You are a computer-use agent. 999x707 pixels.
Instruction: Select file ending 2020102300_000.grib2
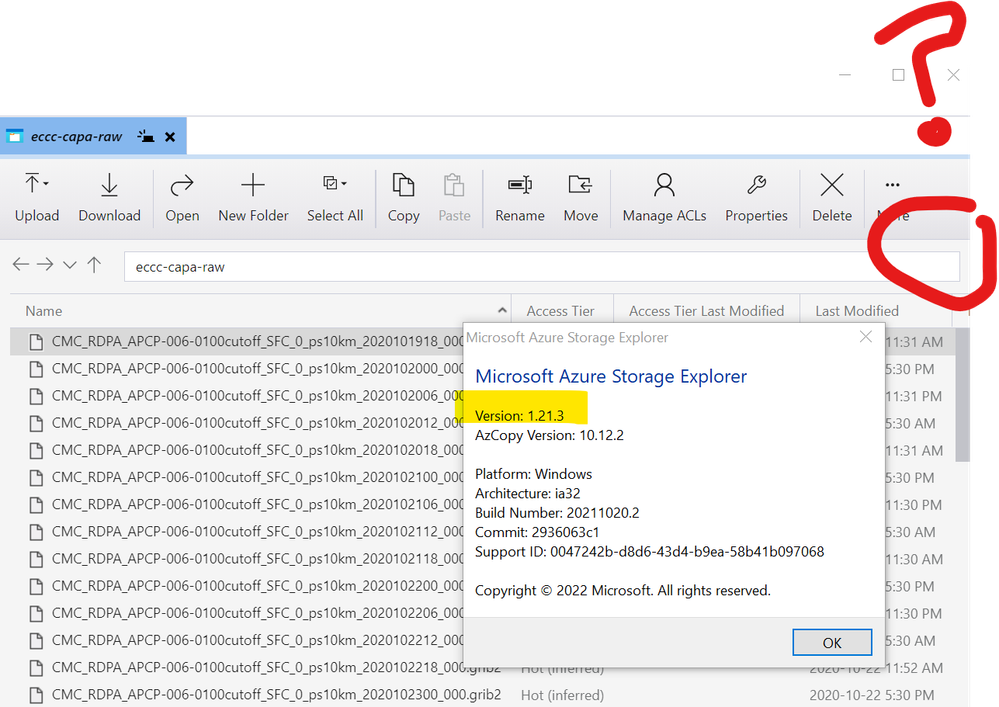click(265, 694)
